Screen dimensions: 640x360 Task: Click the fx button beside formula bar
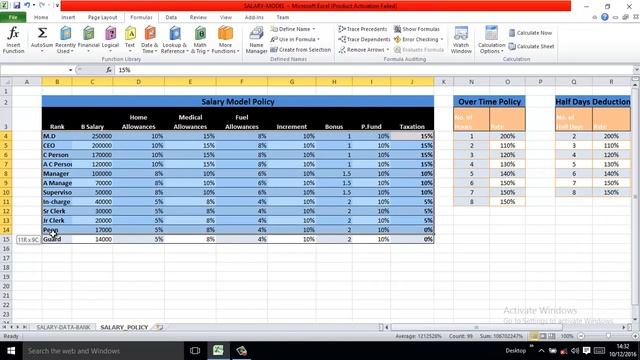[109, 70]
